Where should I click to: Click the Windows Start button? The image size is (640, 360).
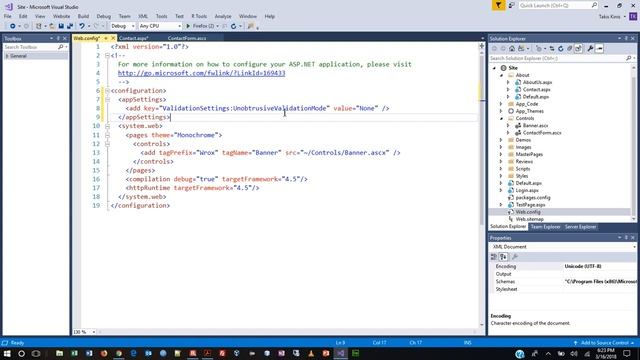pos(7,353)
